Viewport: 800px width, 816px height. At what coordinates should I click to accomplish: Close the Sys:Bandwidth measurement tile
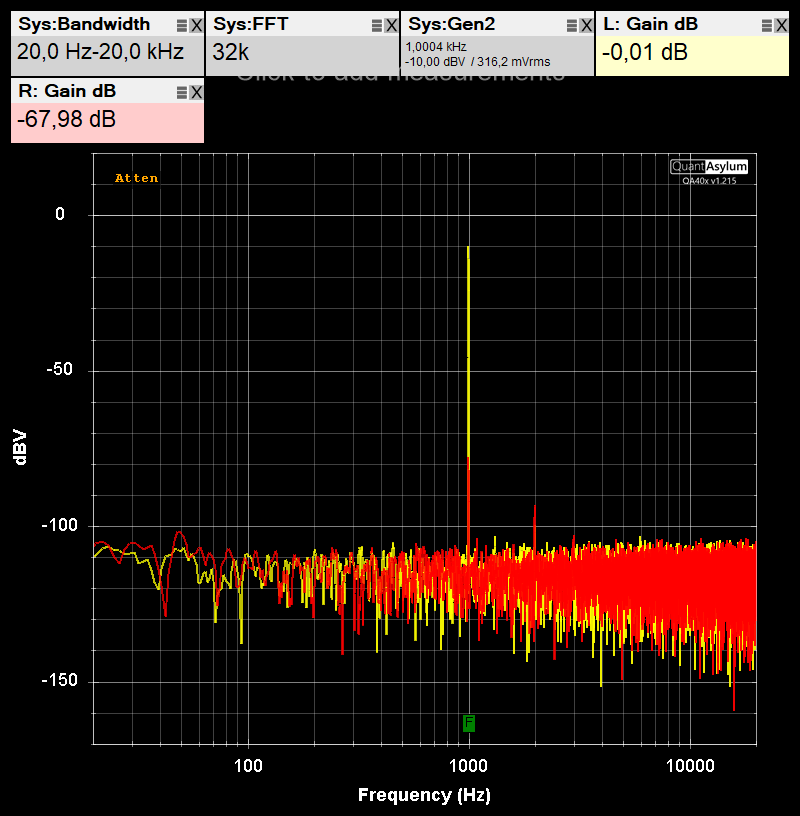coord(196,25)
